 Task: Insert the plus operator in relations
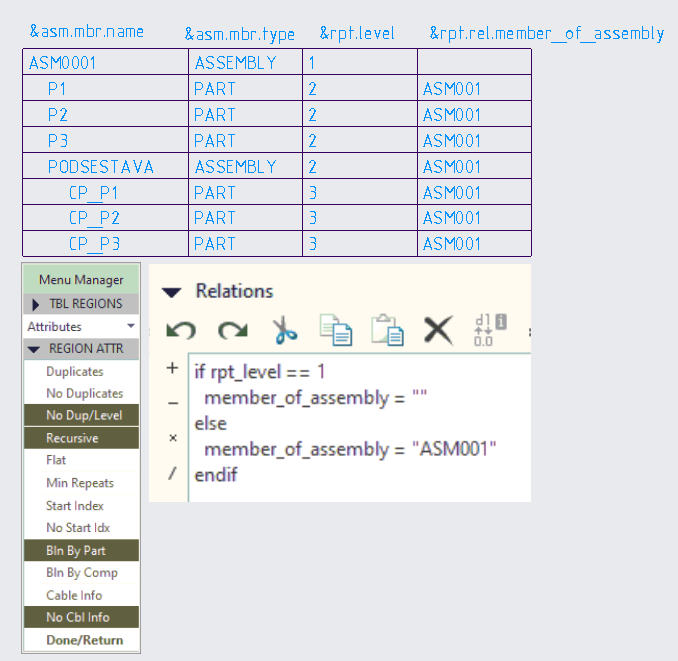[x=172, y=369]
